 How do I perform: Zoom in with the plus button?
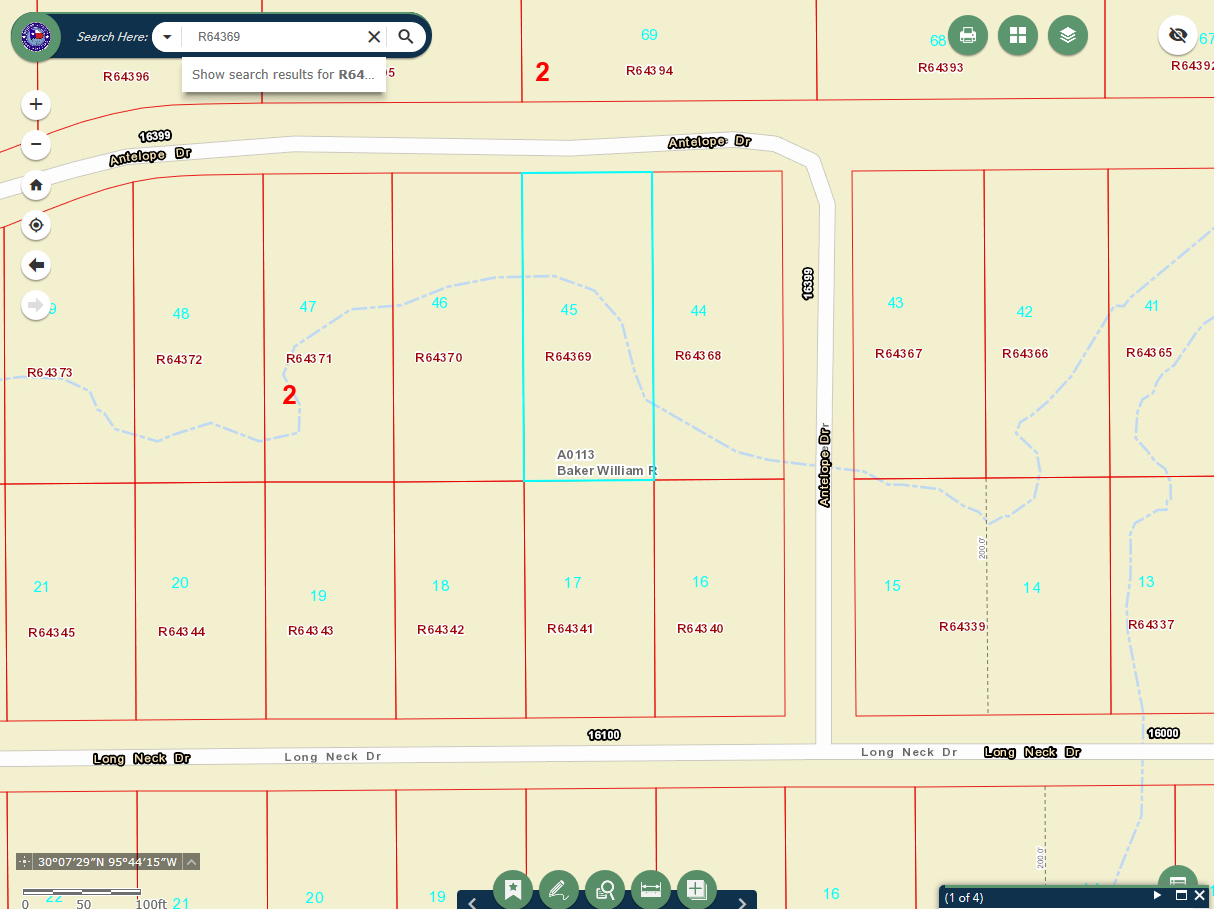pos(36,104)
